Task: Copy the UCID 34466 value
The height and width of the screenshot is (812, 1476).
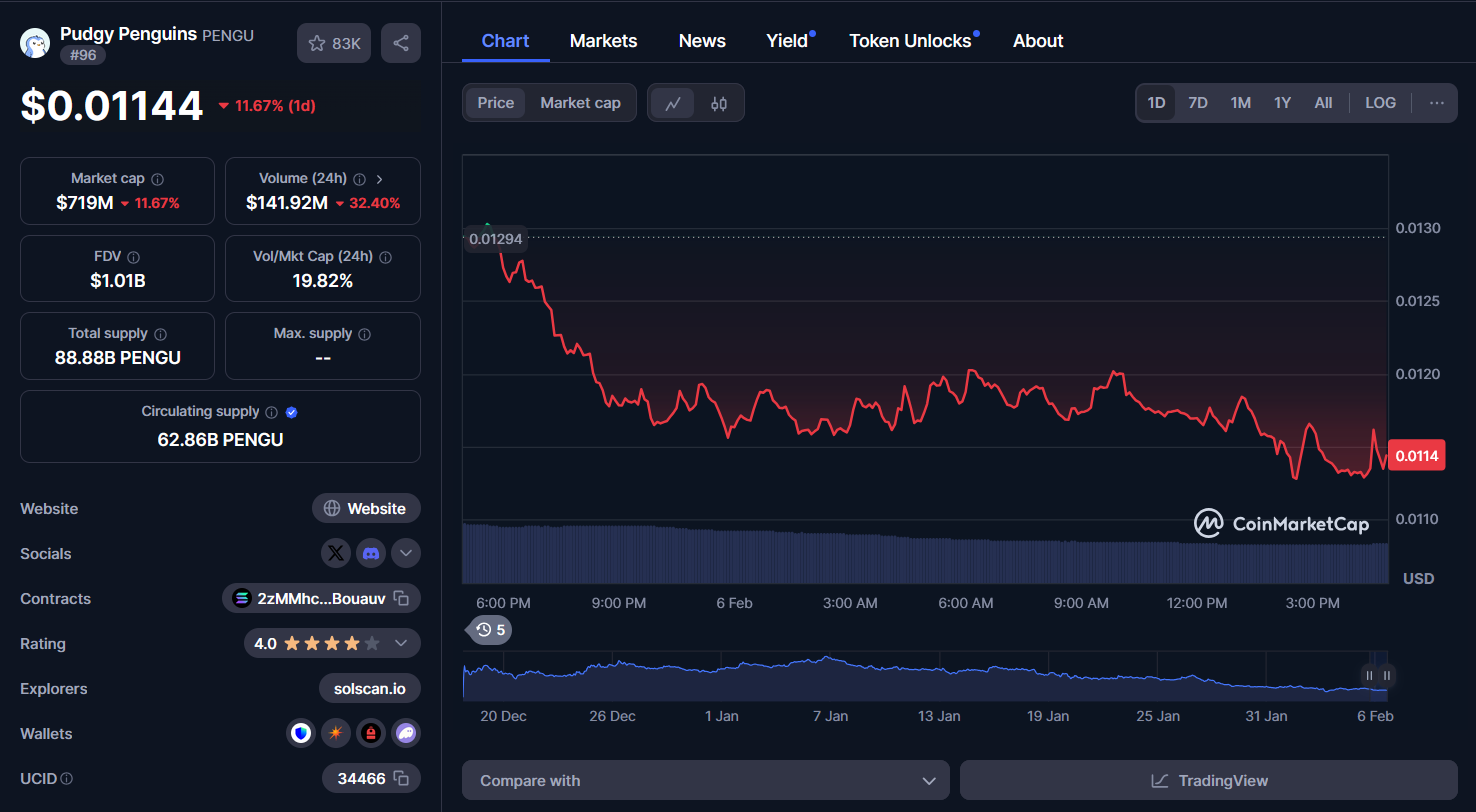Action: coord(399,778)
